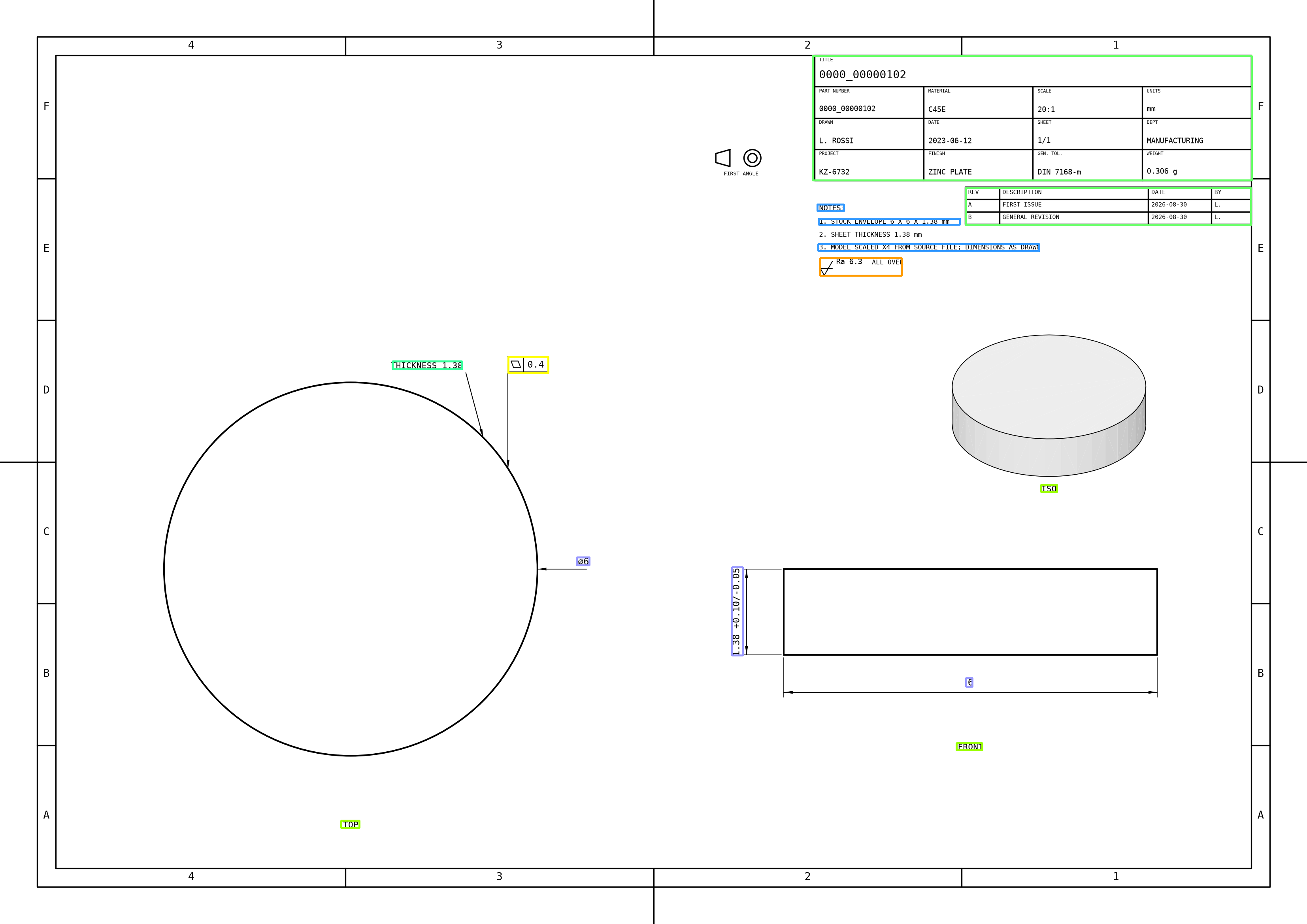Viewport: 1307px width, 924px height.
Task: Select the finish value ZINC PLATE
Action: point(950,172)
